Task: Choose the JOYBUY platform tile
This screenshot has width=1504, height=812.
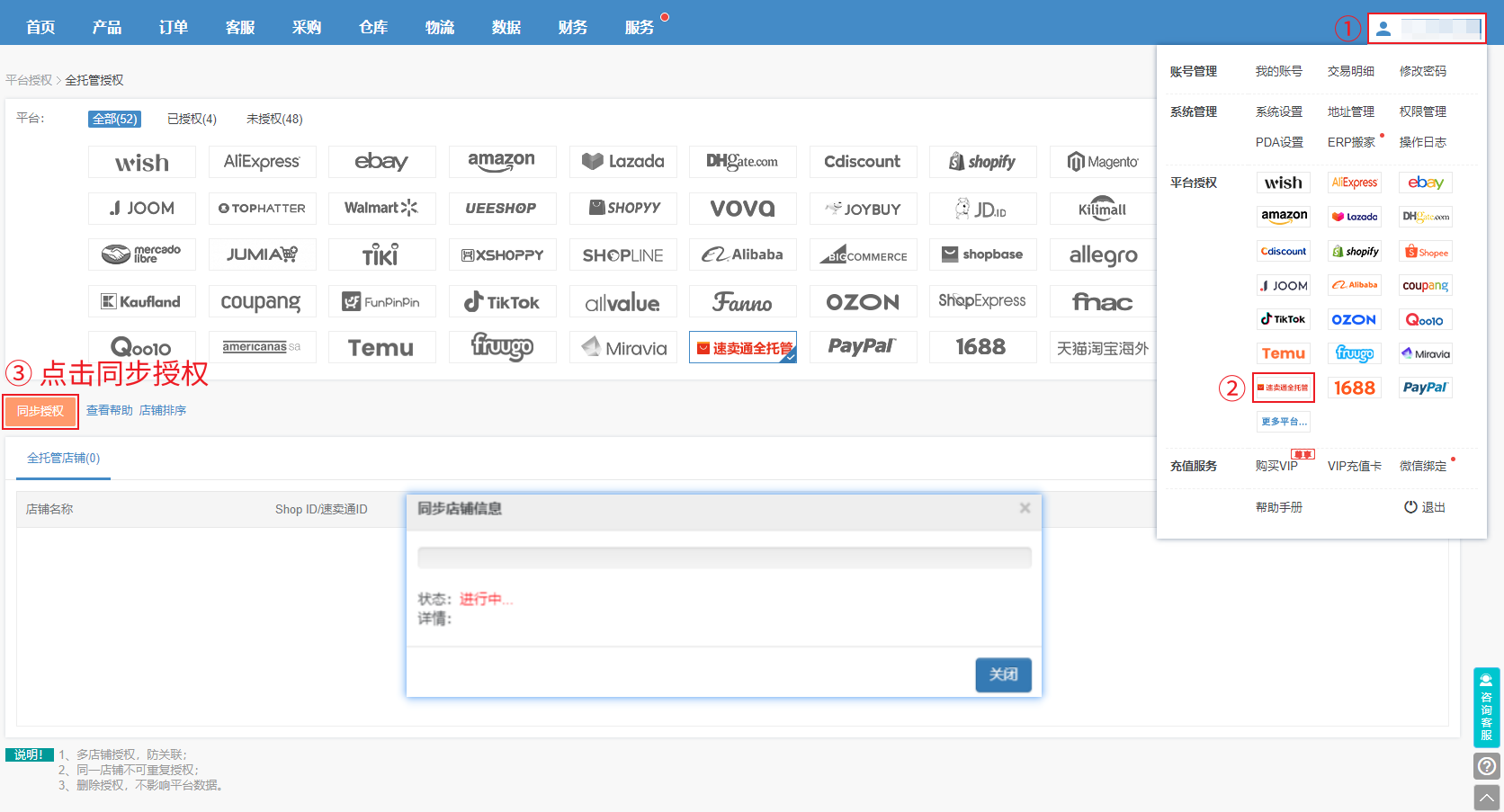Action: [x=863, y=209]
